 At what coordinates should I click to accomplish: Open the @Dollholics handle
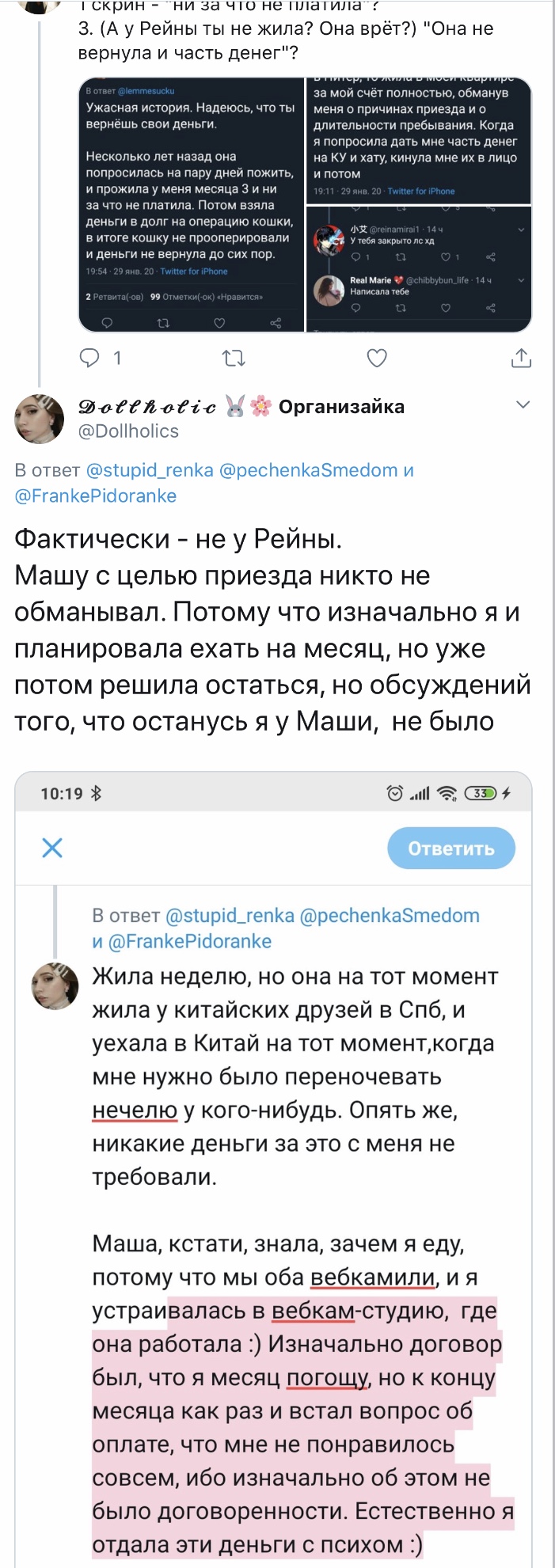(x=128, y=431)
